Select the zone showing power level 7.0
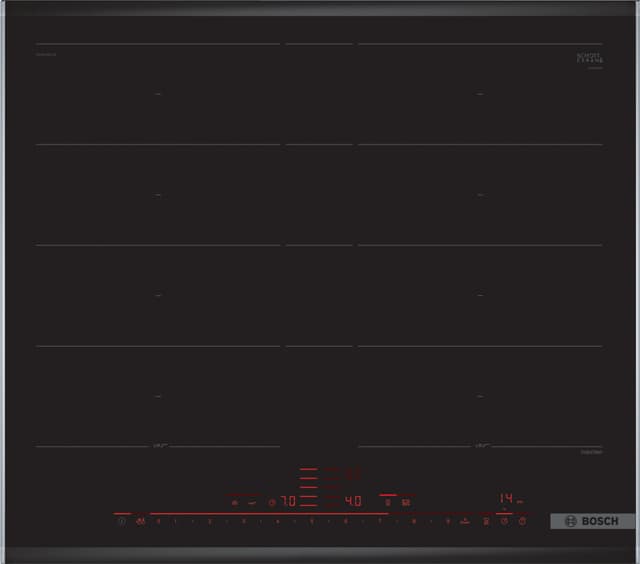This screenshot has width=640, height=564. point(287,501)
